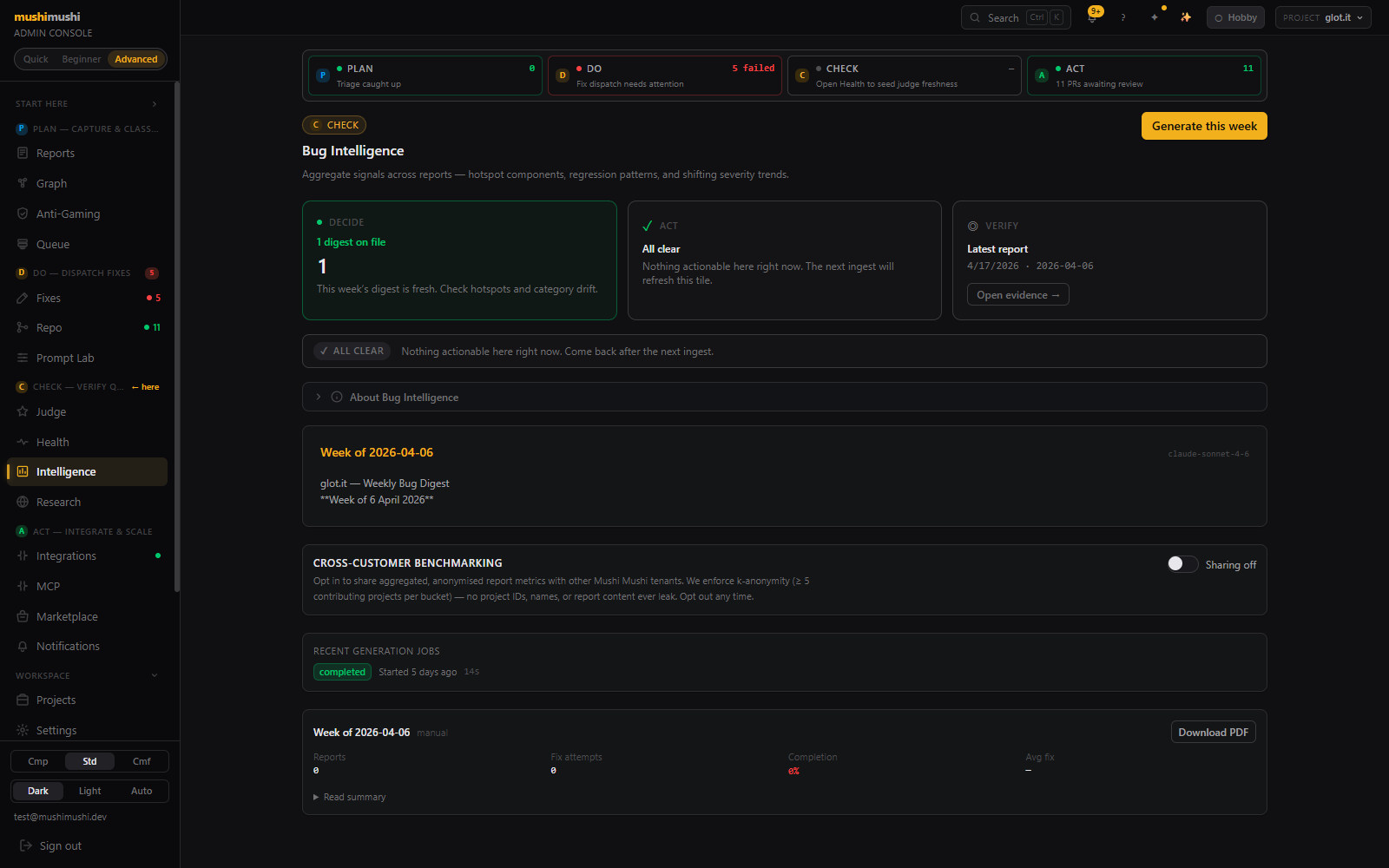Click Open evidence button
This screenshot has height=868, width=1389.
[1017, 295]
